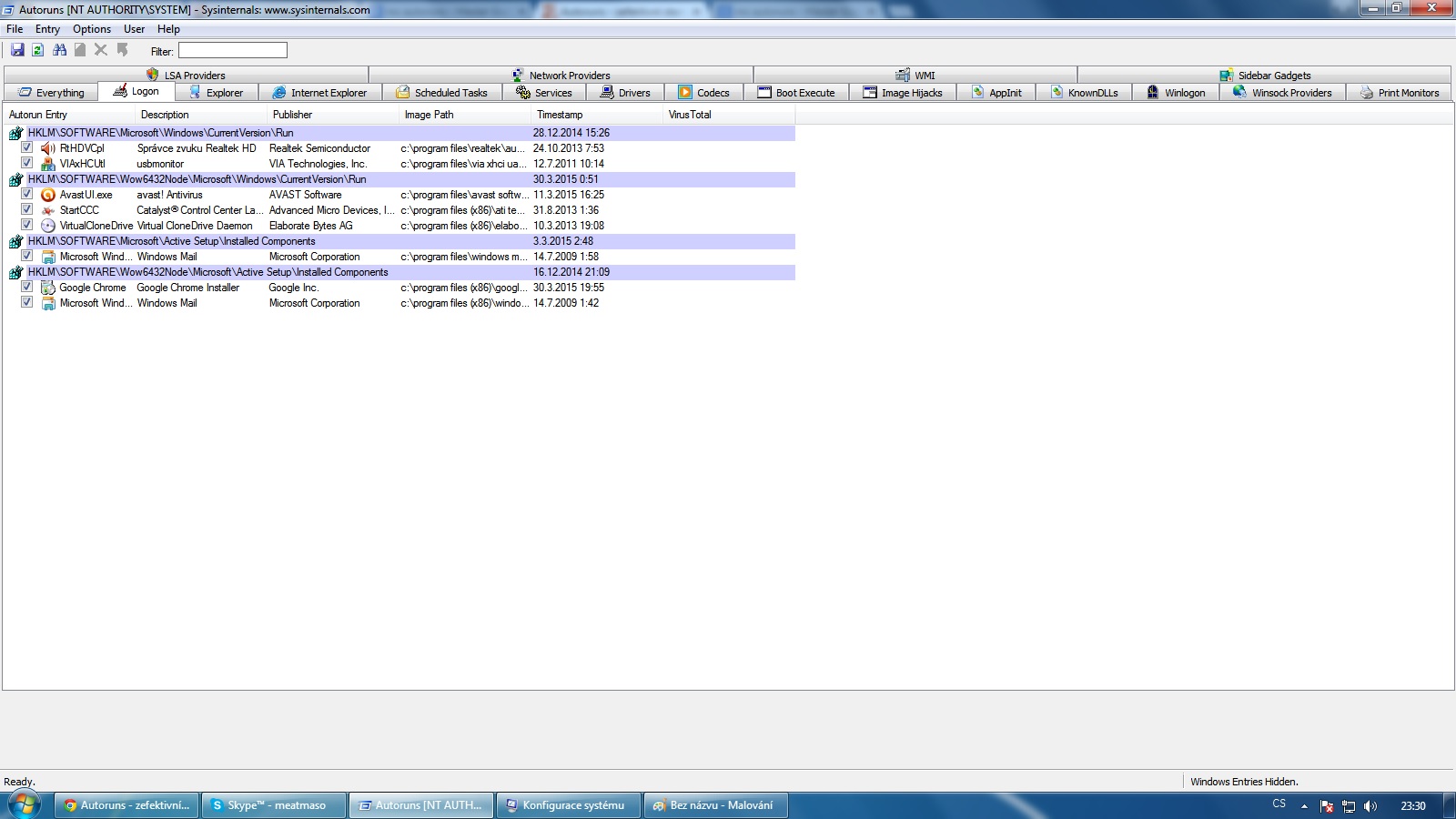Image resolution: width=1456 pixels, height=819 pixels.
Task: Switch to the Scheduled Tasks tab
Action: (441, 93)
